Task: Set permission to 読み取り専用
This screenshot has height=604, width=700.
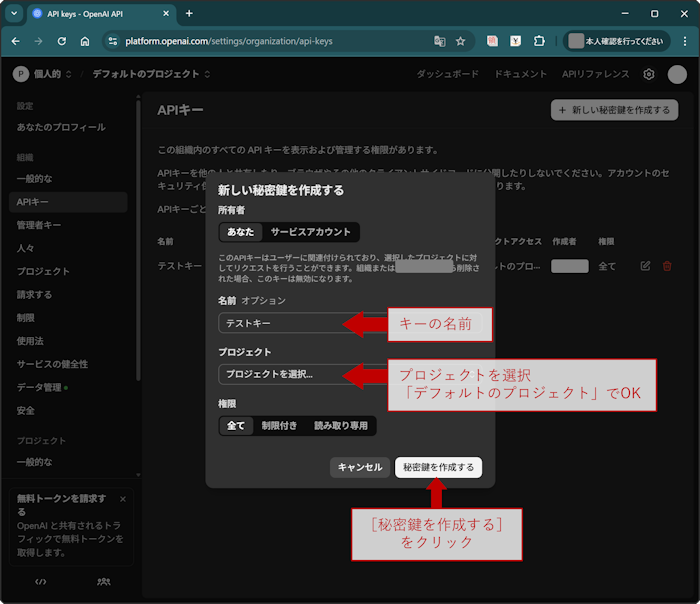Action: click(342, 426)
